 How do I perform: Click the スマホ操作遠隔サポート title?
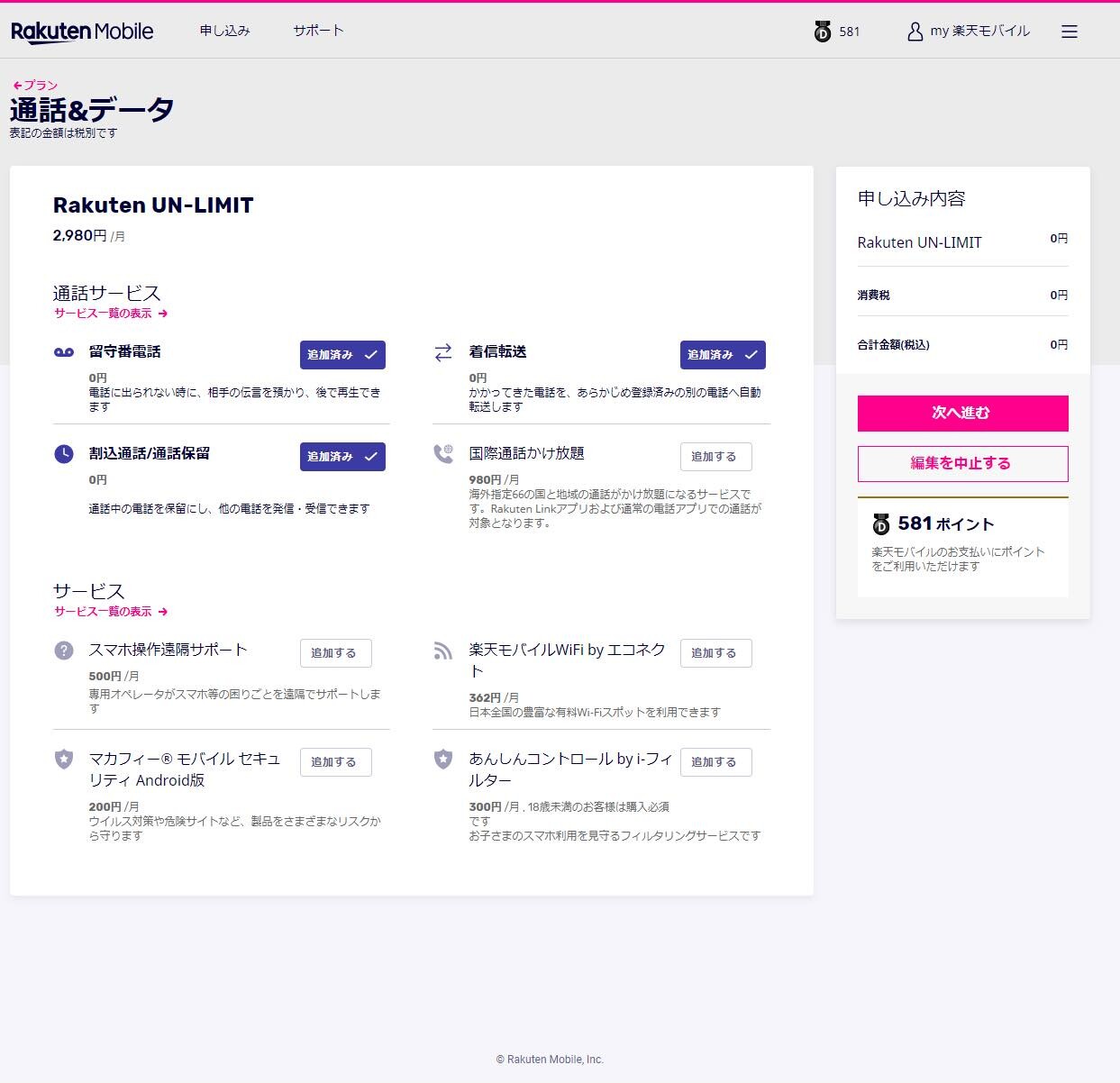click(168, 650)
